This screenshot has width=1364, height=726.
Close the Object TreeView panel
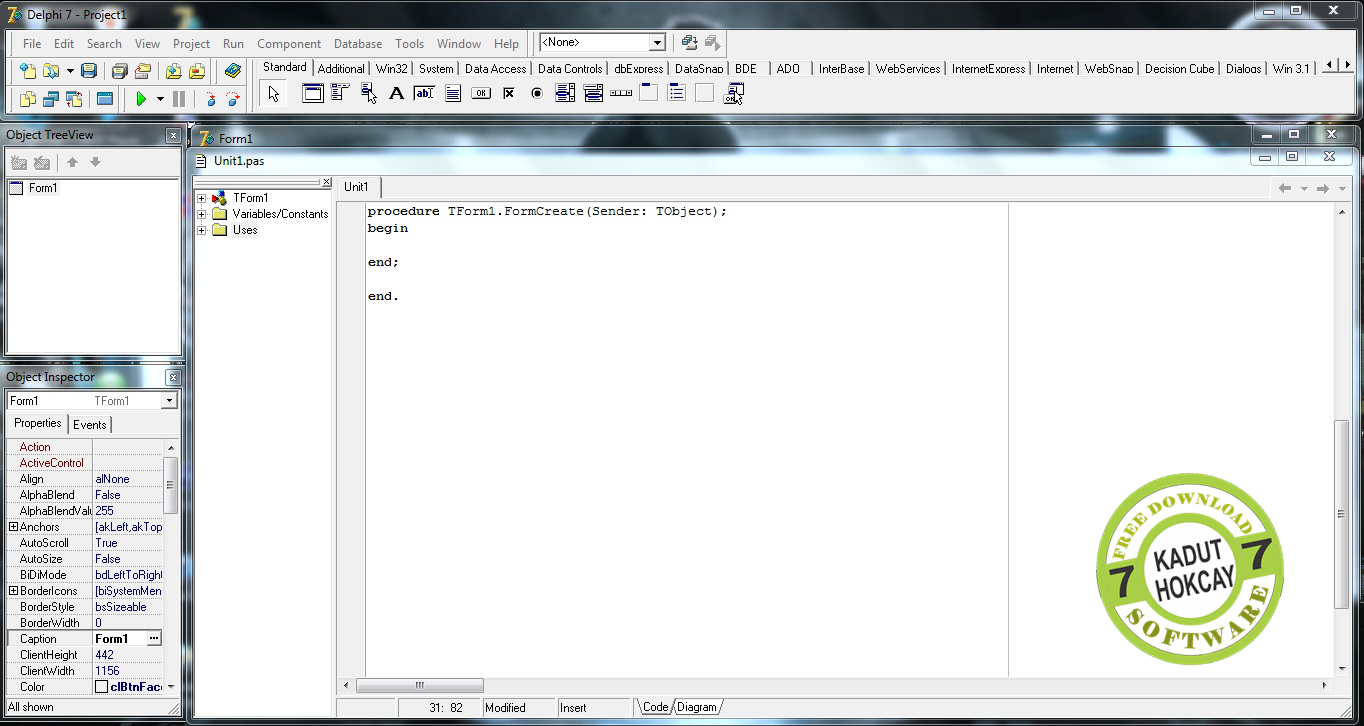pyautogui.click(x=173, y=135)
